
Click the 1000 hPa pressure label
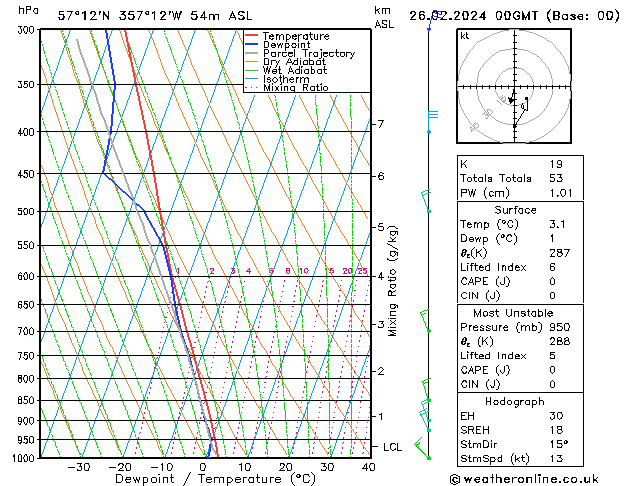25,458
